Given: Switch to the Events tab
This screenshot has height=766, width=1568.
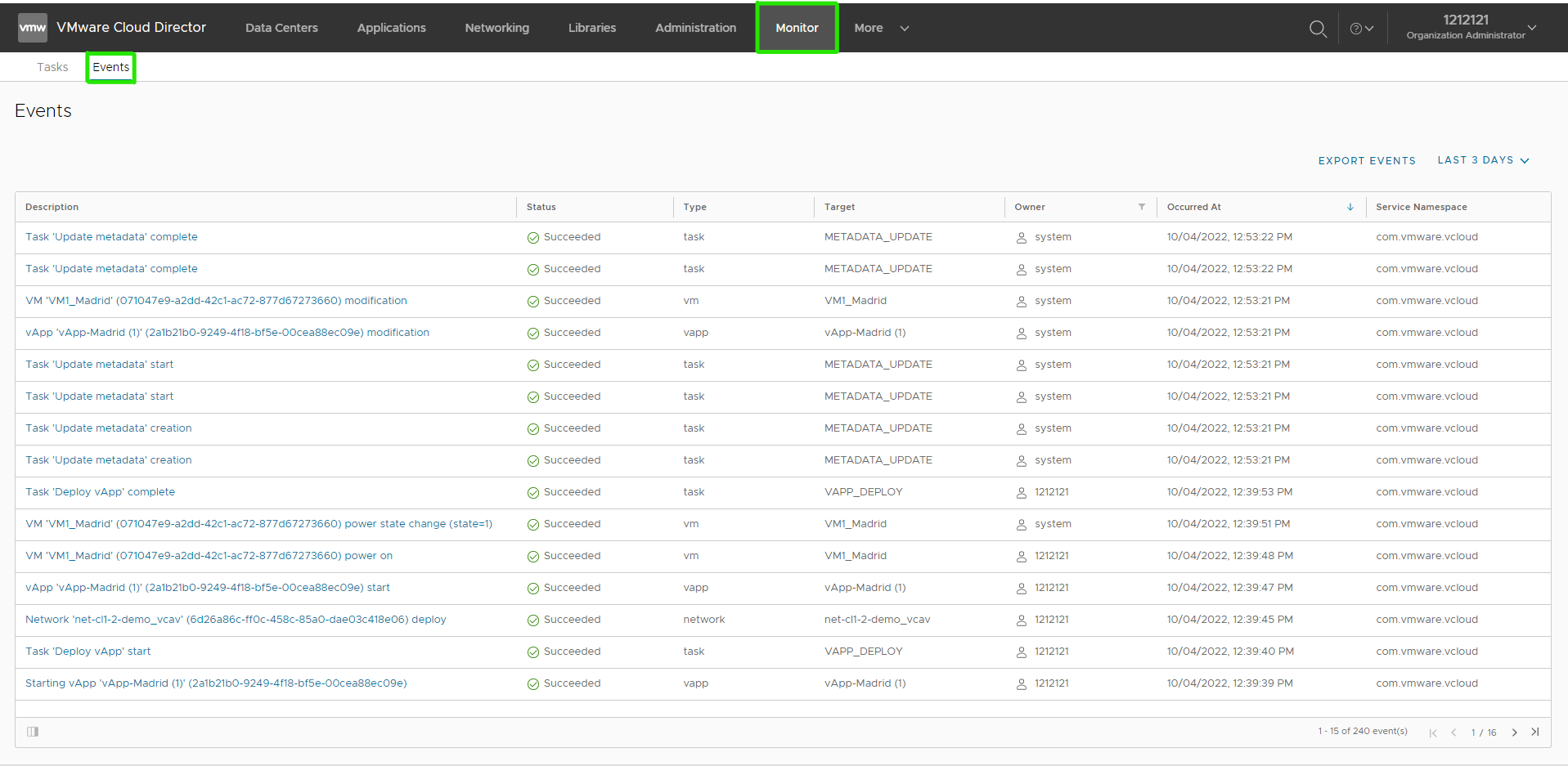Looking at the screenshot, I should tap(110, 67).
